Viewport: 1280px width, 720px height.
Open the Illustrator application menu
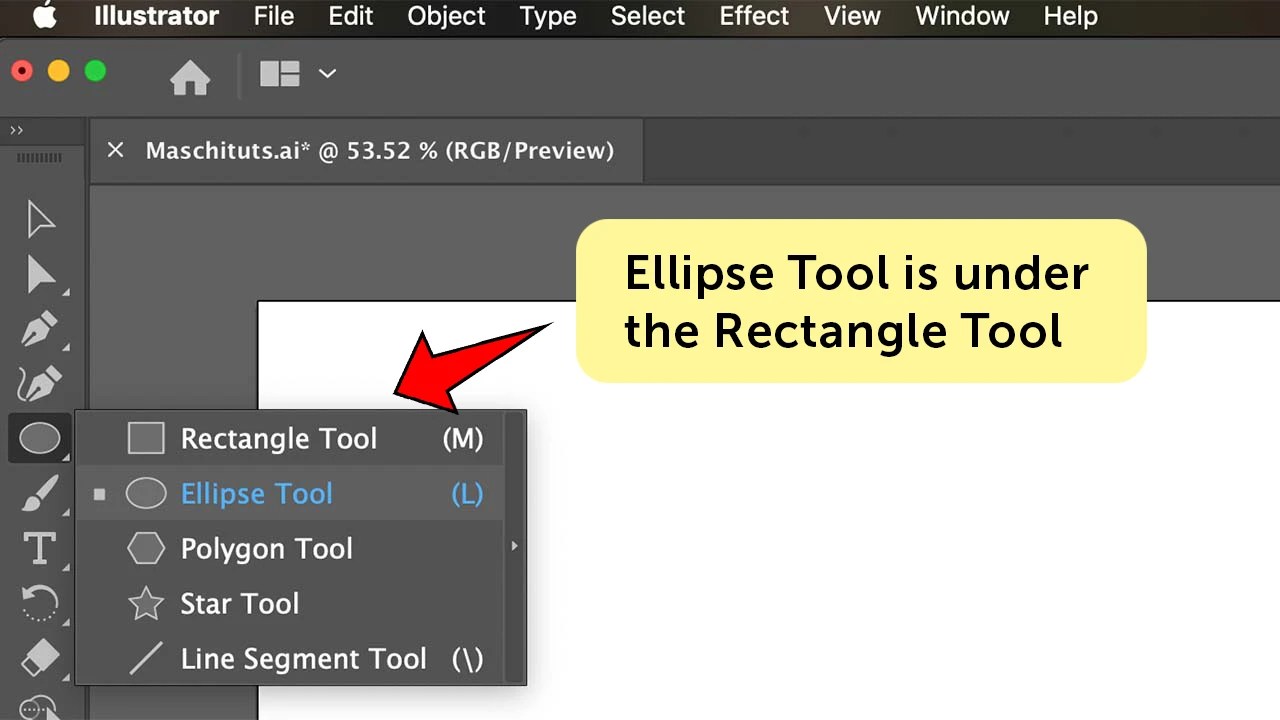point(156,16)
